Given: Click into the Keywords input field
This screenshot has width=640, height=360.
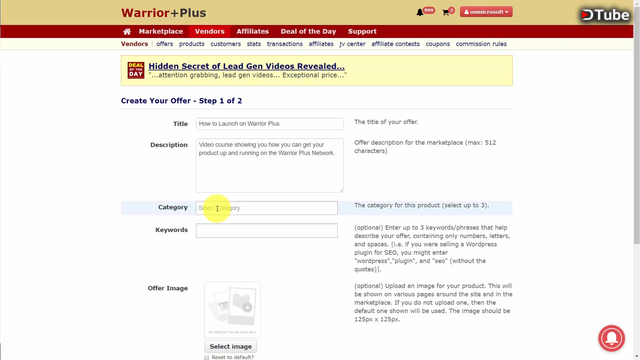Looking at the screenshot, I should point(267,230).
